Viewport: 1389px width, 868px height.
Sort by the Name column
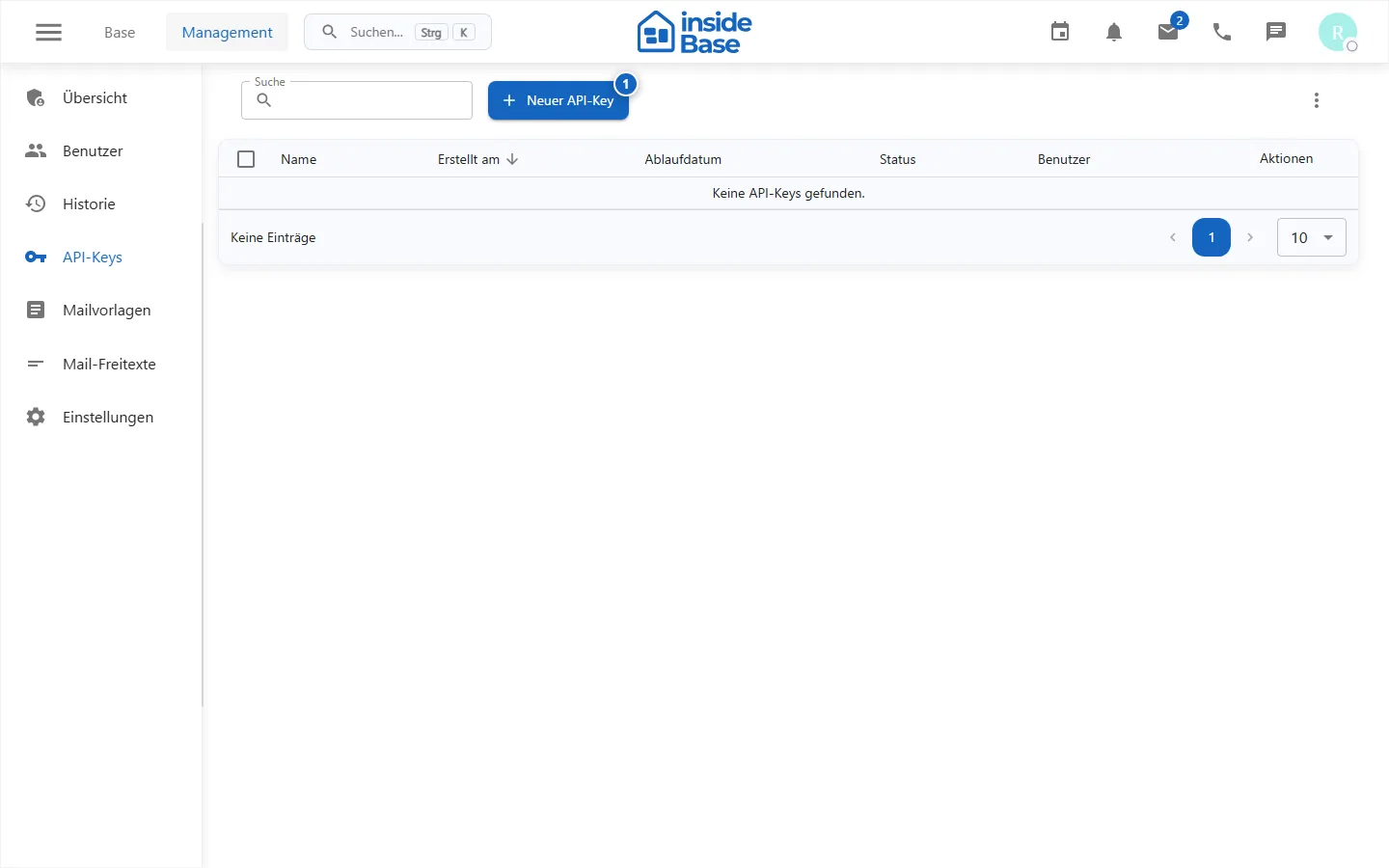point(299,159)
